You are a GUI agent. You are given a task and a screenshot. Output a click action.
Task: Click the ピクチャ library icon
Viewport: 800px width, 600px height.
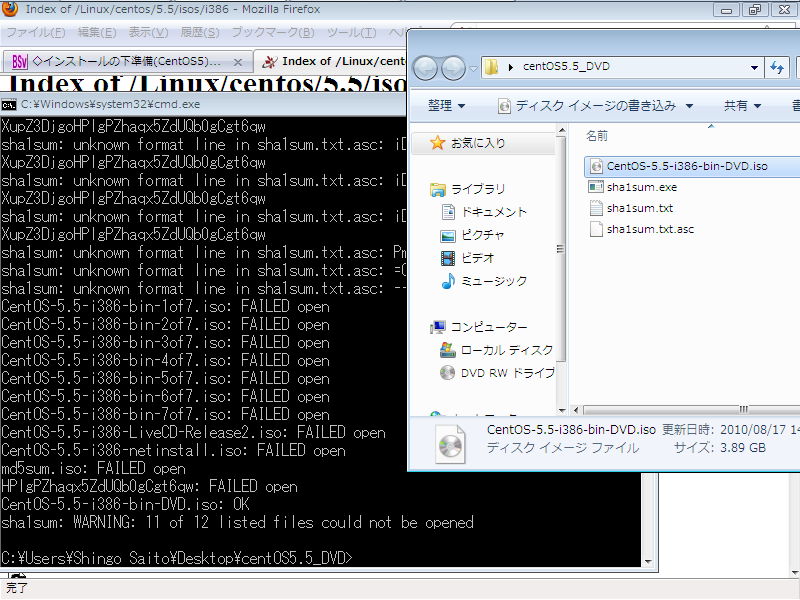pos(447,235)
